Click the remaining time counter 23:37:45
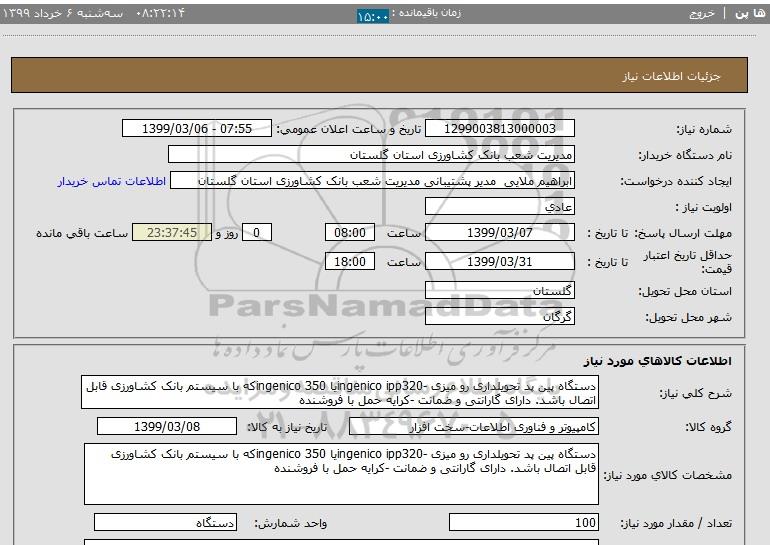Image resolution: width=770 pixels, height=545 pixels. coord(172,232)
